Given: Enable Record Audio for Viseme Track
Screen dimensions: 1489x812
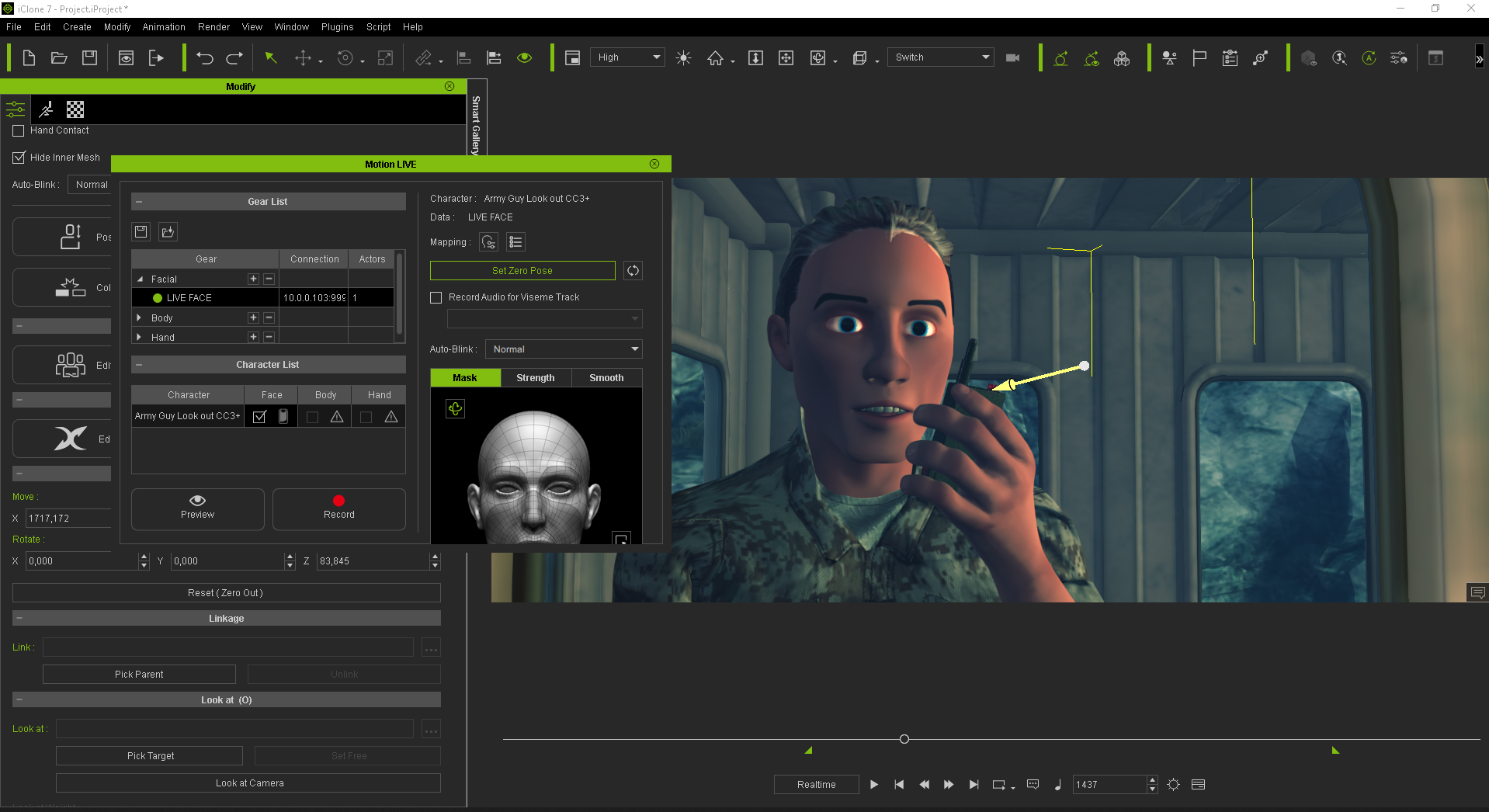Looking at the screenshot, I should [x=436, y=297].
